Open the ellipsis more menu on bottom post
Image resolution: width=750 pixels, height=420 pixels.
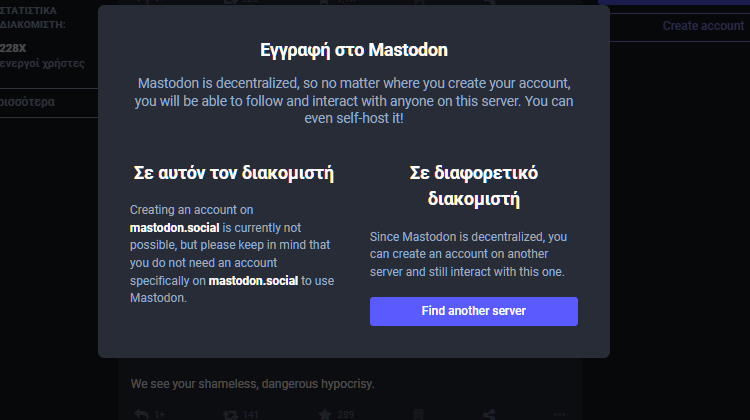pos(559,415)
